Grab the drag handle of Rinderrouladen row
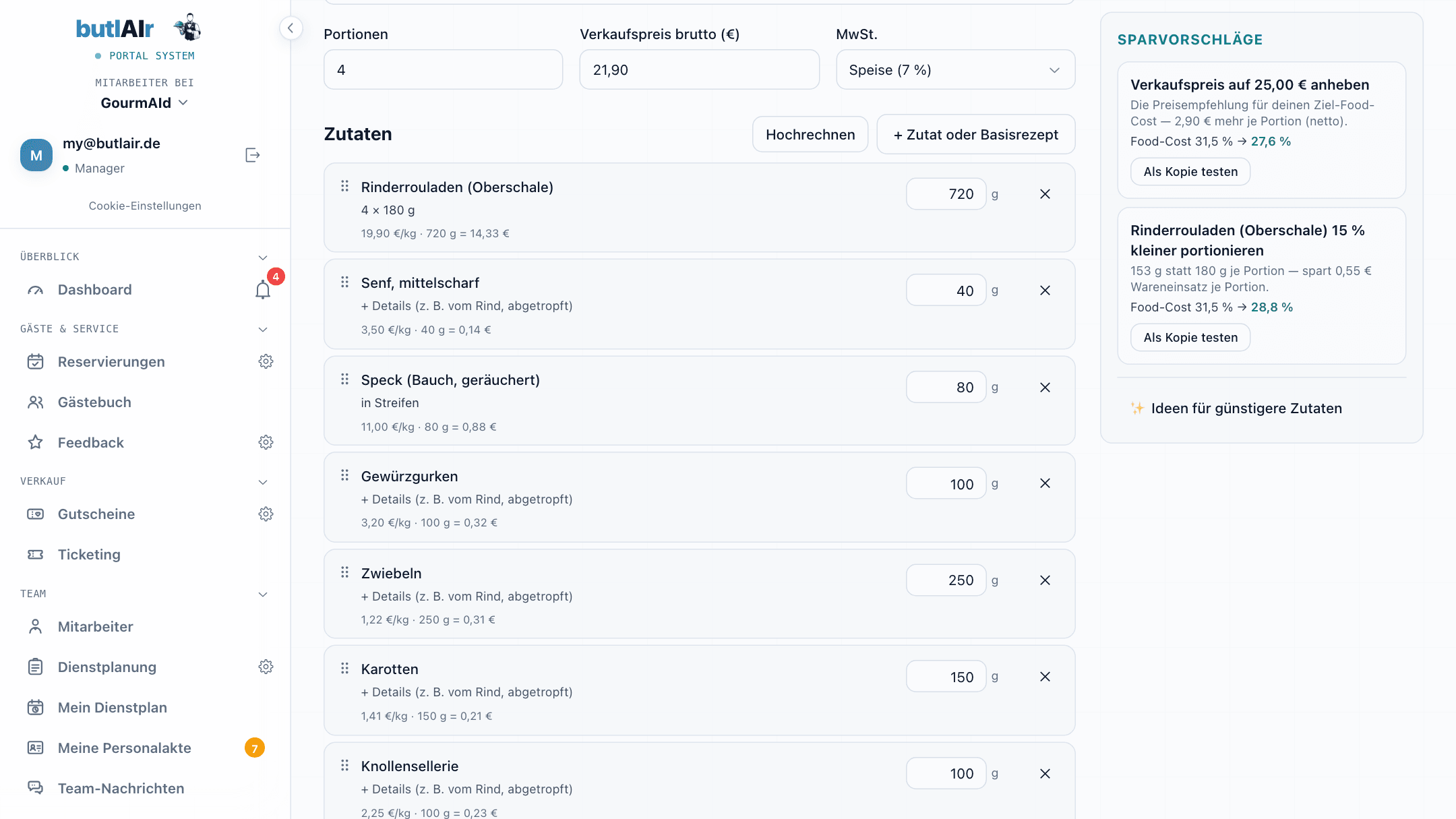This screenshot has height=819, width=1456. point(344,186)
